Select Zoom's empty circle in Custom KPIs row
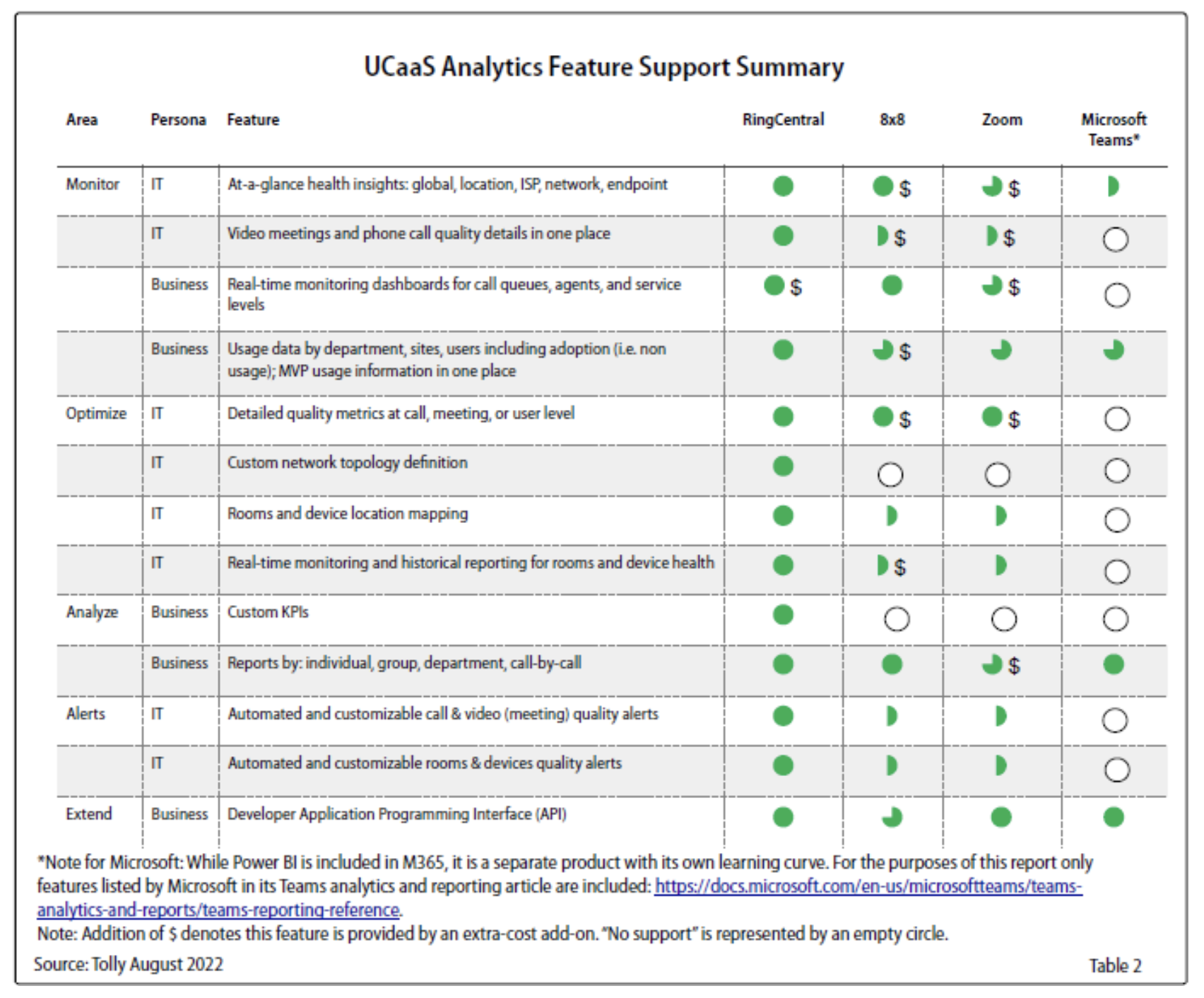 point(1003,619)
